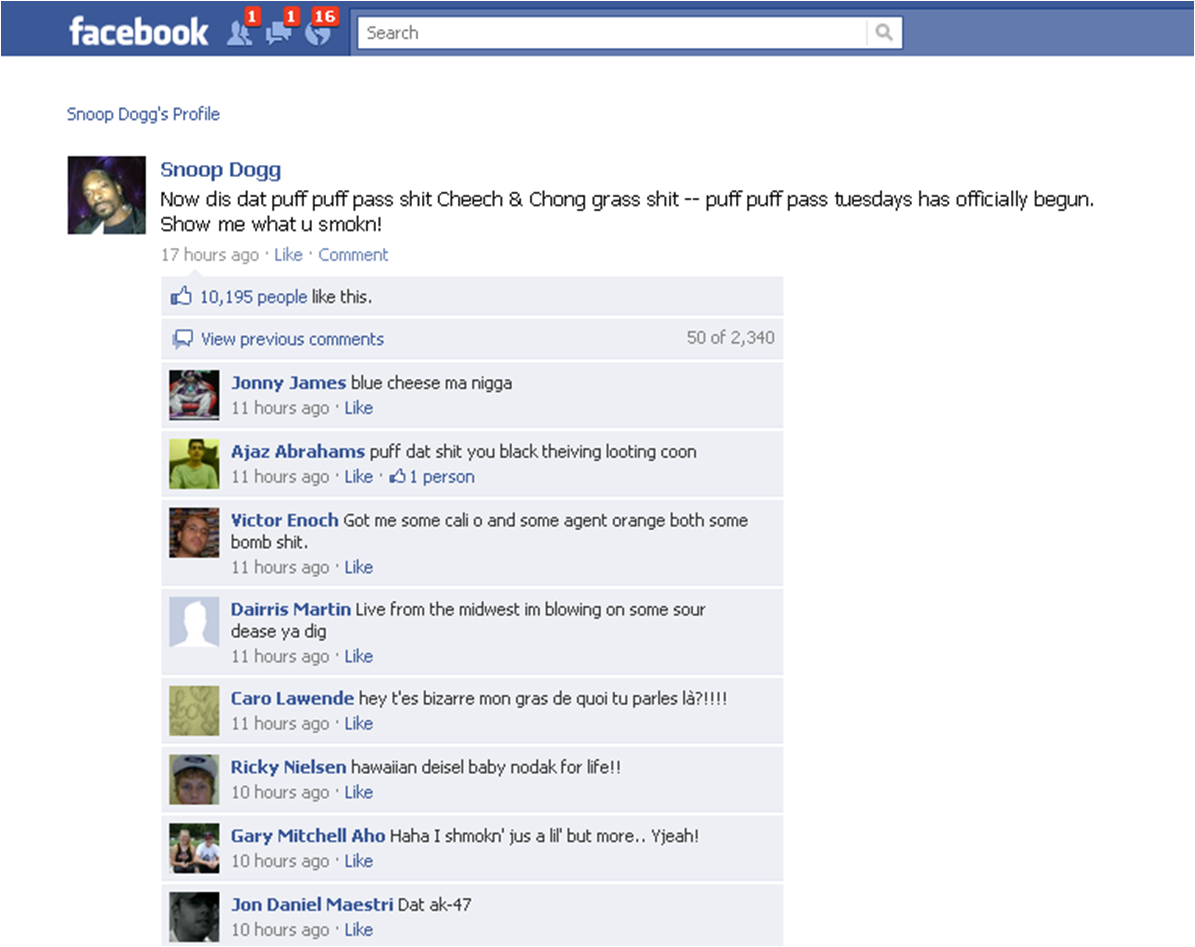Like Jon Daniel Maestri's comment

click(x=358, y=930)
